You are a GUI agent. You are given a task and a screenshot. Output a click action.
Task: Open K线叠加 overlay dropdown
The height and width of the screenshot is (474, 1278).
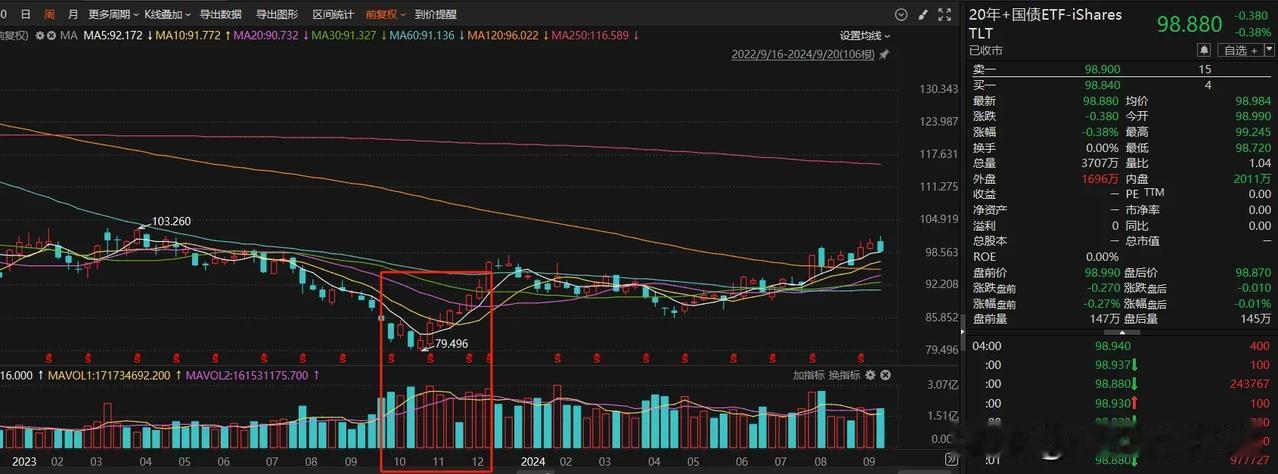(x=168, y=15)
